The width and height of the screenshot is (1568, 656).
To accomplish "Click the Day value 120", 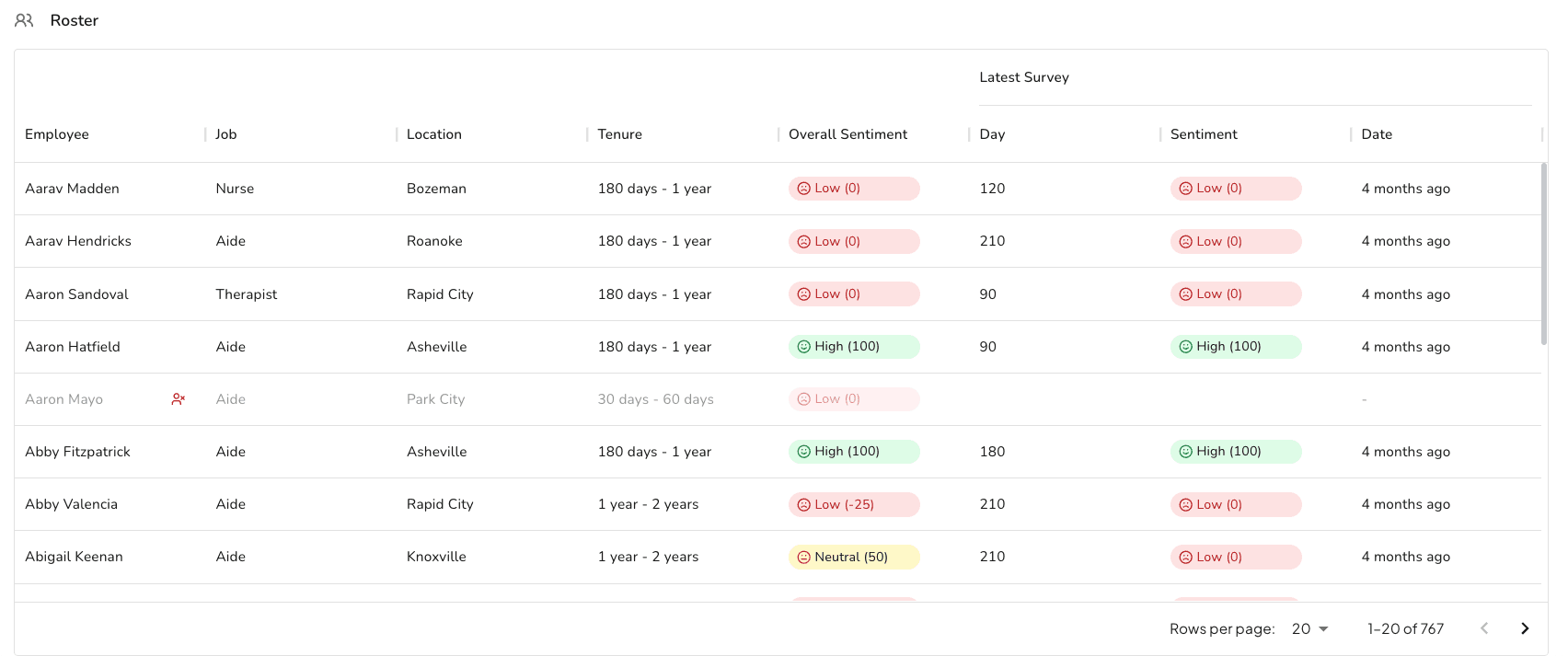I will [992, 189].
